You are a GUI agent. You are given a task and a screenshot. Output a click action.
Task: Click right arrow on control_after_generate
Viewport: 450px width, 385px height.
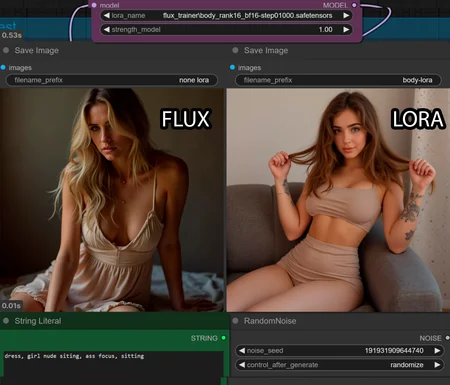(437, 365)
